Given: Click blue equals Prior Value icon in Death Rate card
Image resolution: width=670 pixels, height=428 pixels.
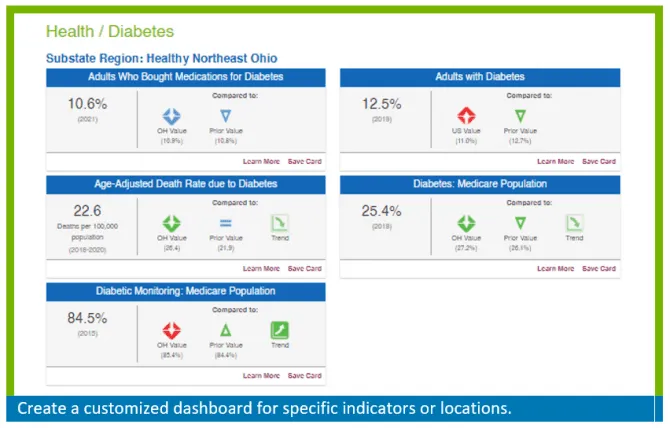Looking at the screenshot, I should 226,223.
